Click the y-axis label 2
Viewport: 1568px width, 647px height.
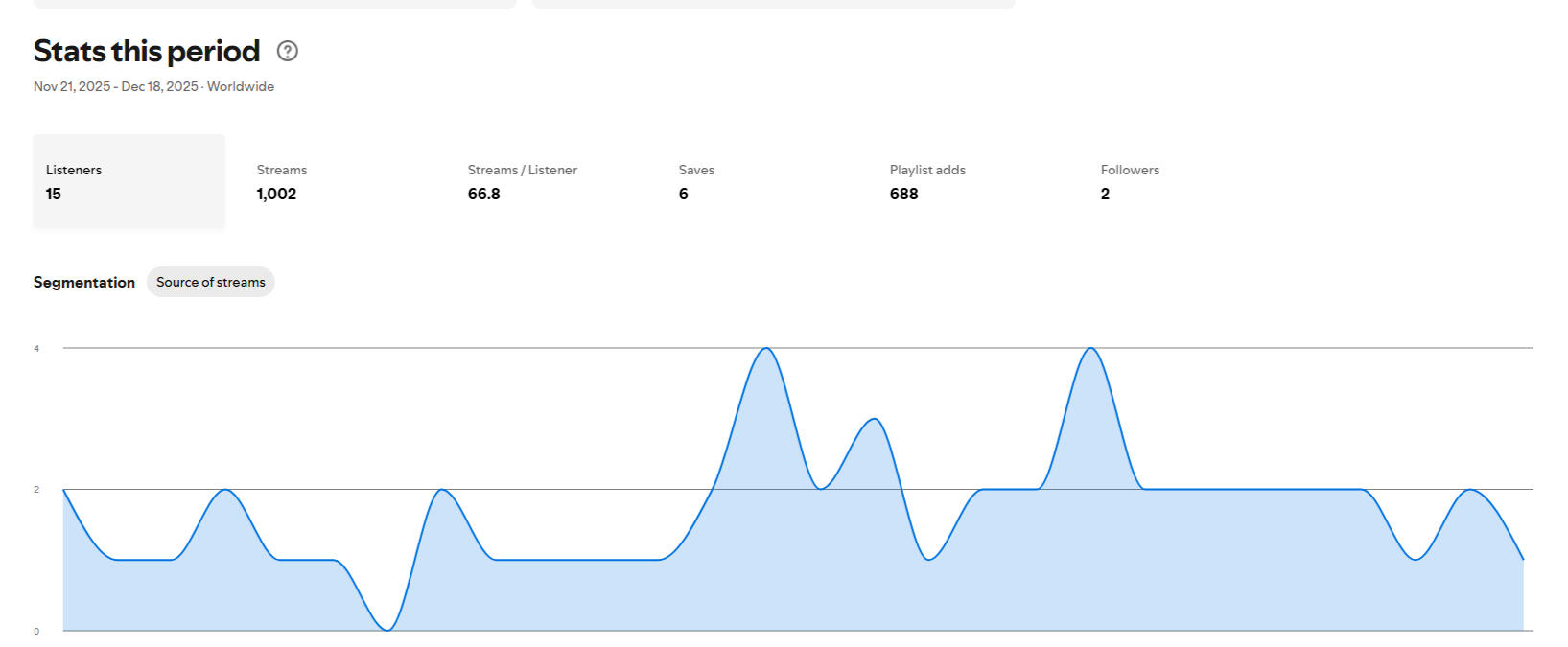(x=36, y=489)
